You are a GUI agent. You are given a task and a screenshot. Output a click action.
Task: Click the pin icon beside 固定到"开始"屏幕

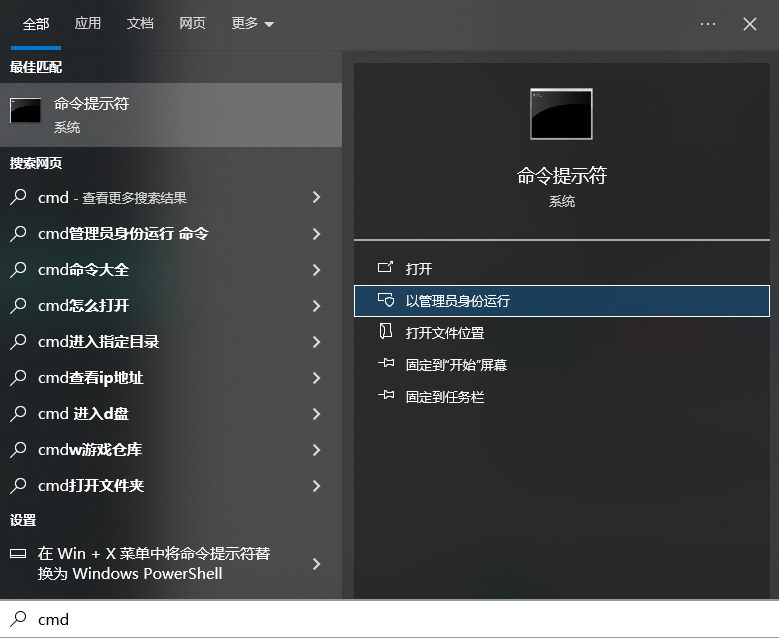click(386, 364)
